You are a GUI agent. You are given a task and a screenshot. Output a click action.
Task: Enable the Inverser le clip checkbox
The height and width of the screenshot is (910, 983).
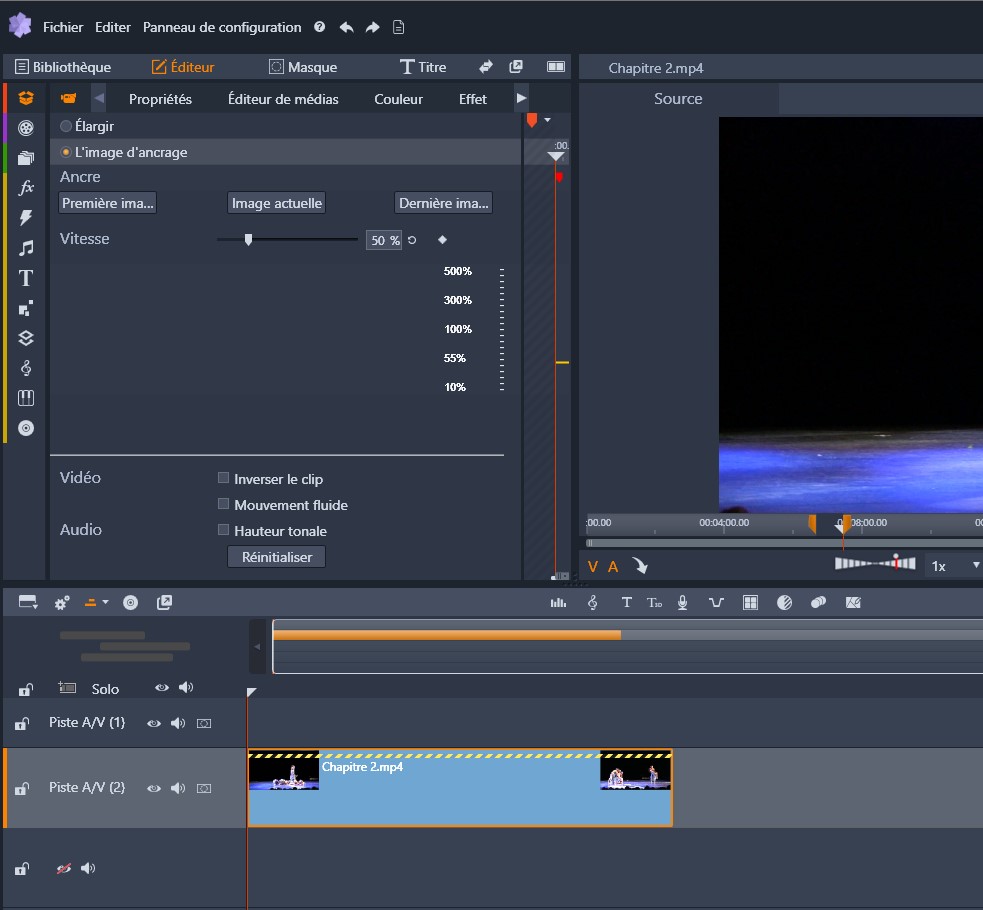click(224, 479)
